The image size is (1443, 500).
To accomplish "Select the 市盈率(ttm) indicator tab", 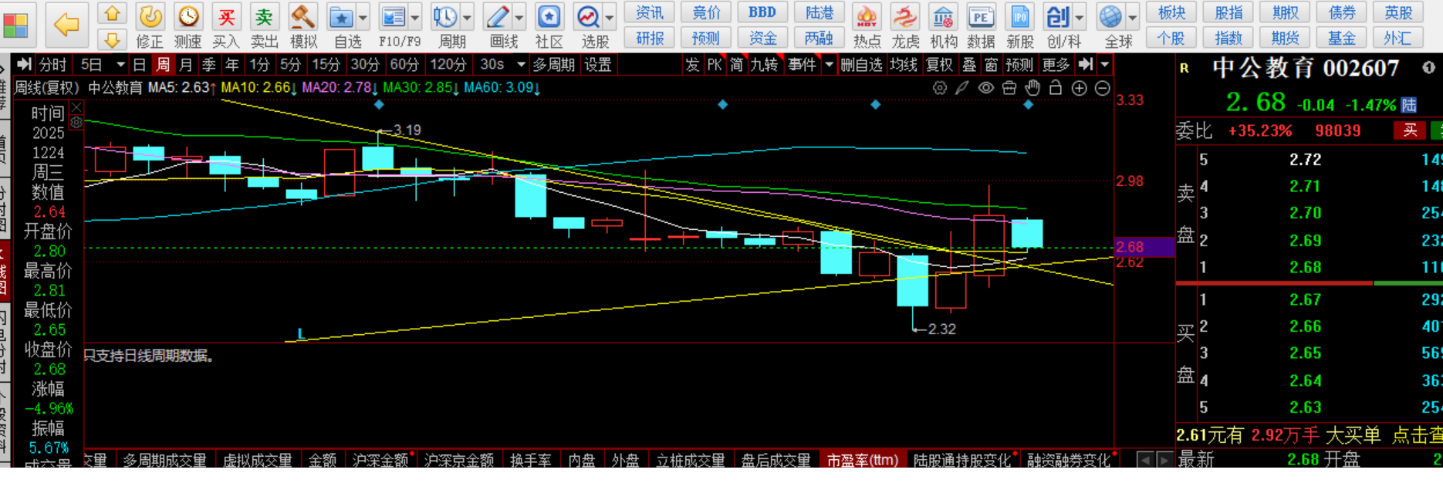I will [x=861, y=461].
